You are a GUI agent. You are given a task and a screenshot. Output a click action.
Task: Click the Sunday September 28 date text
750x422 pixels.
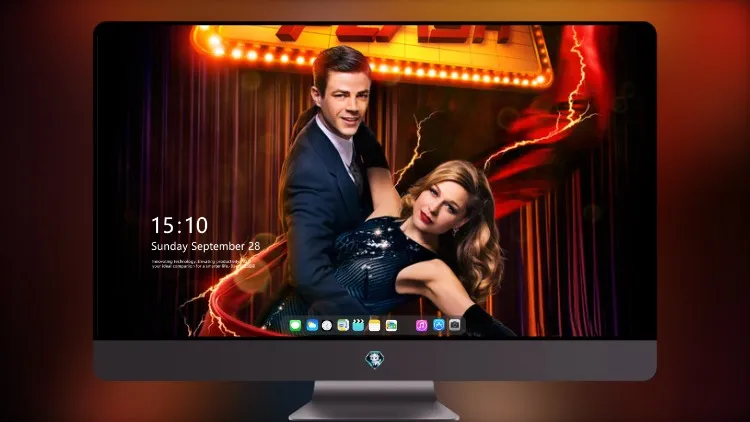point(206,246)
